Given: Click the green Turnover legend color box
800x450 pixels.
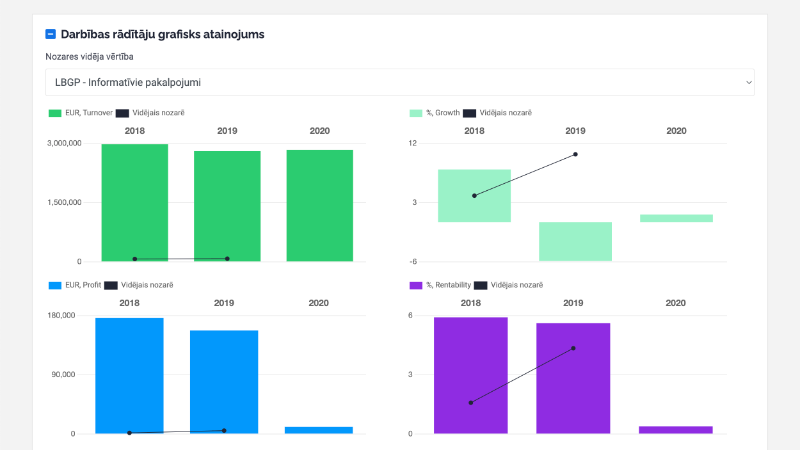Looking at the screenshot, I should click(x=55, y=113).
